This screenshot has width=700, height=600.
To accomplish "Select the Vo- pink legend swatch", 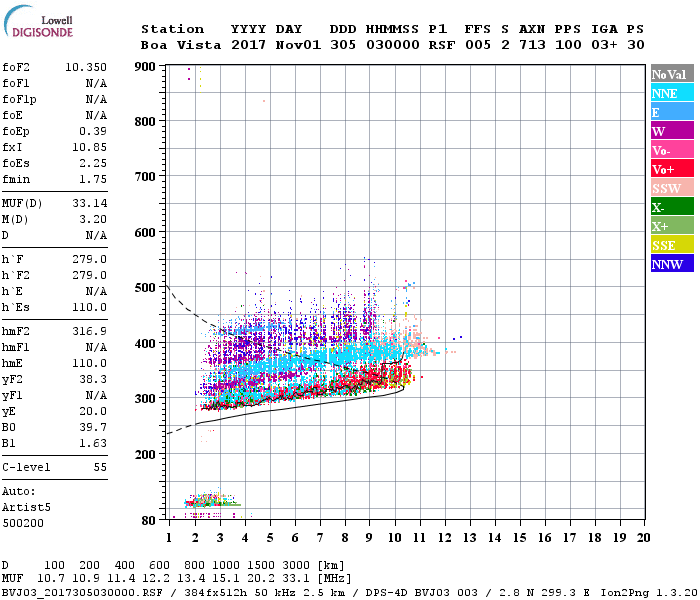I will [672, 150].
